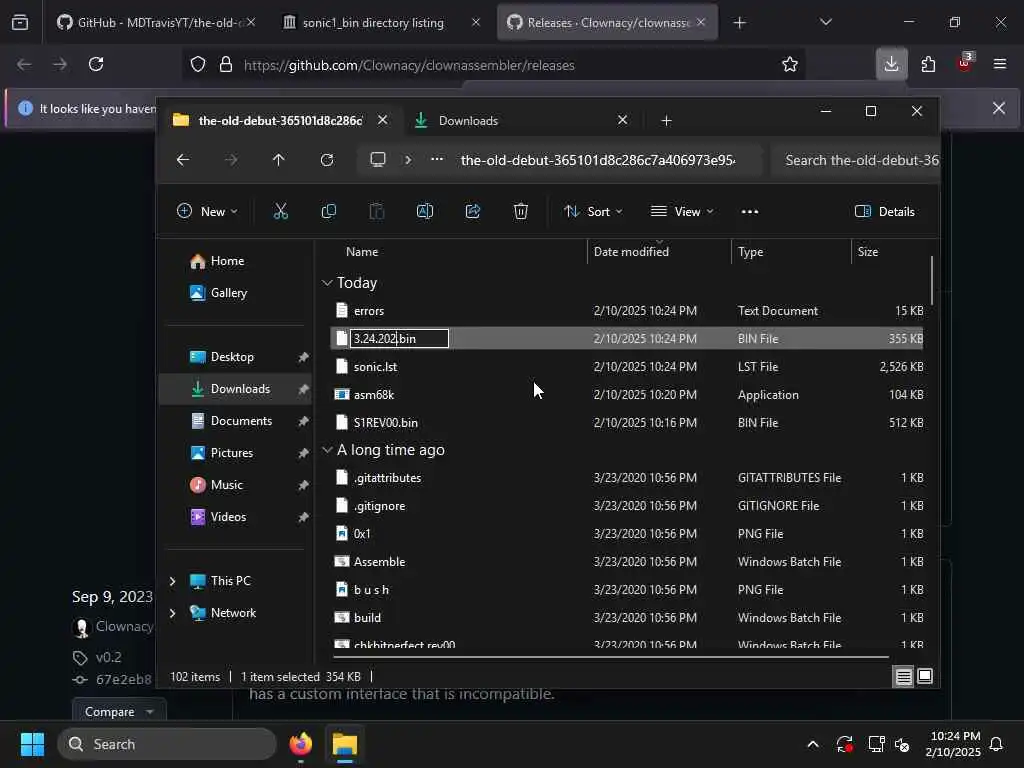Click the Cut scissors icon in Explorer toolbar
This screenshot has width=1024, height=768.
click(280, 212)
